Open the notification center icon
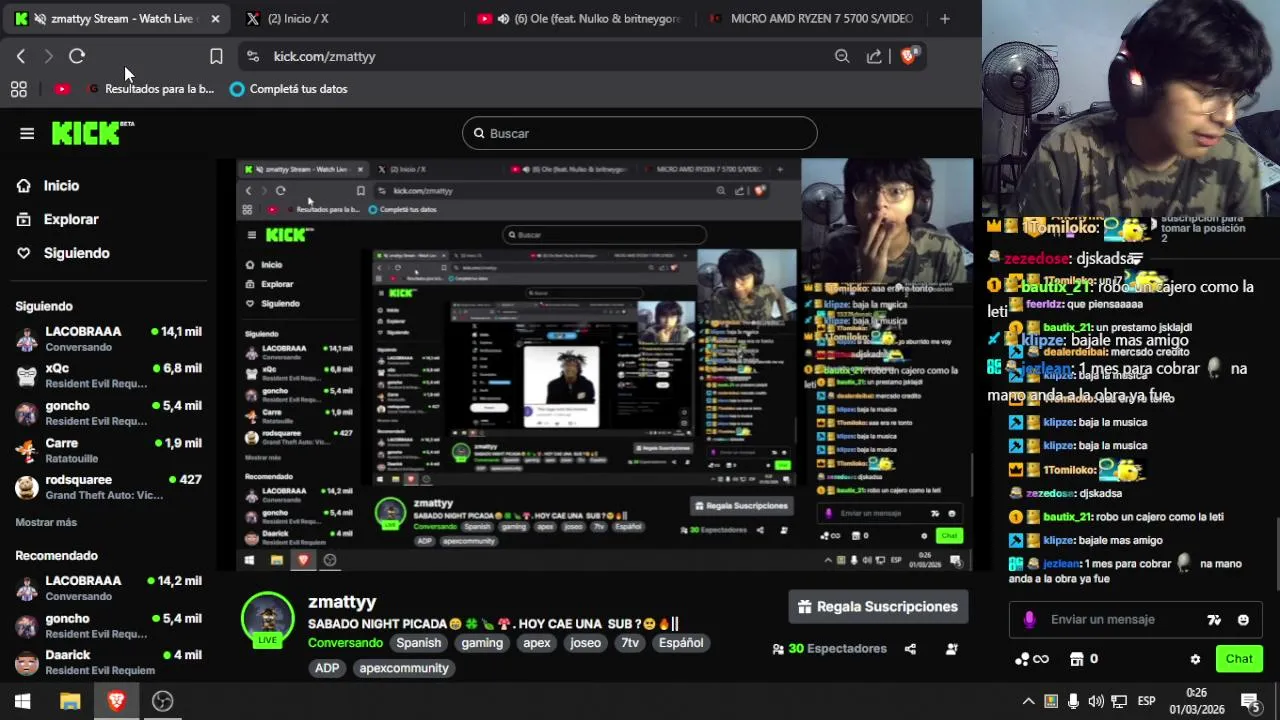The image size is (1280, 720). pos(1250,701)
